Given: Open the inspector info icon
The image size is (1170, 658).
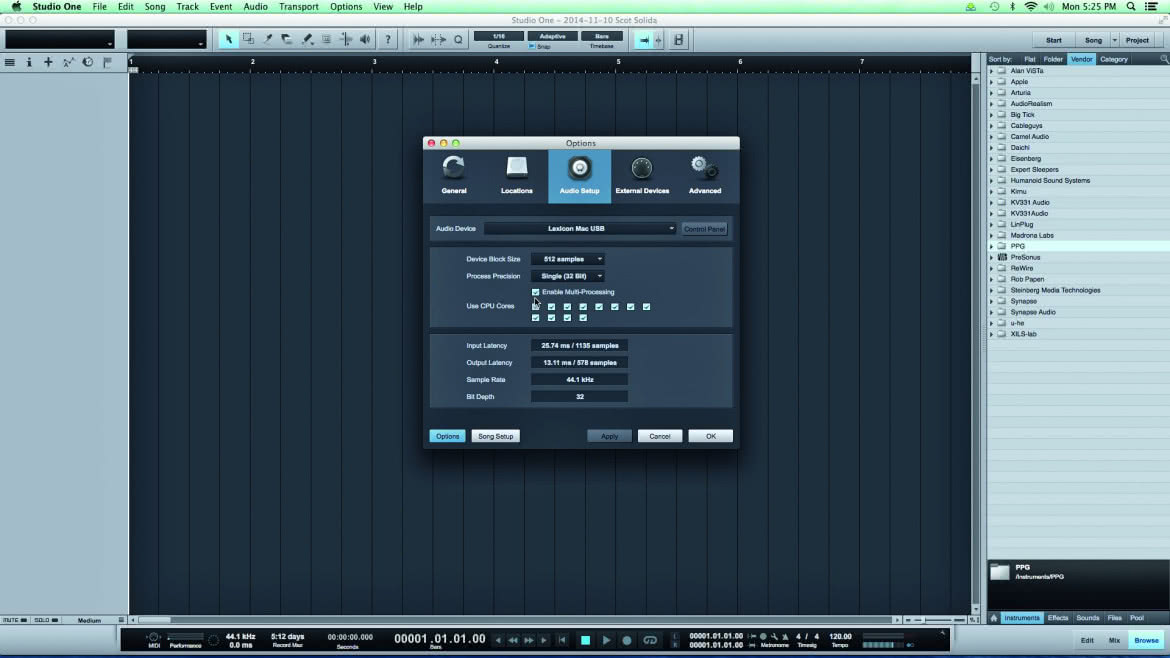Looking at the screenshot, I should [x=29, y=63].
